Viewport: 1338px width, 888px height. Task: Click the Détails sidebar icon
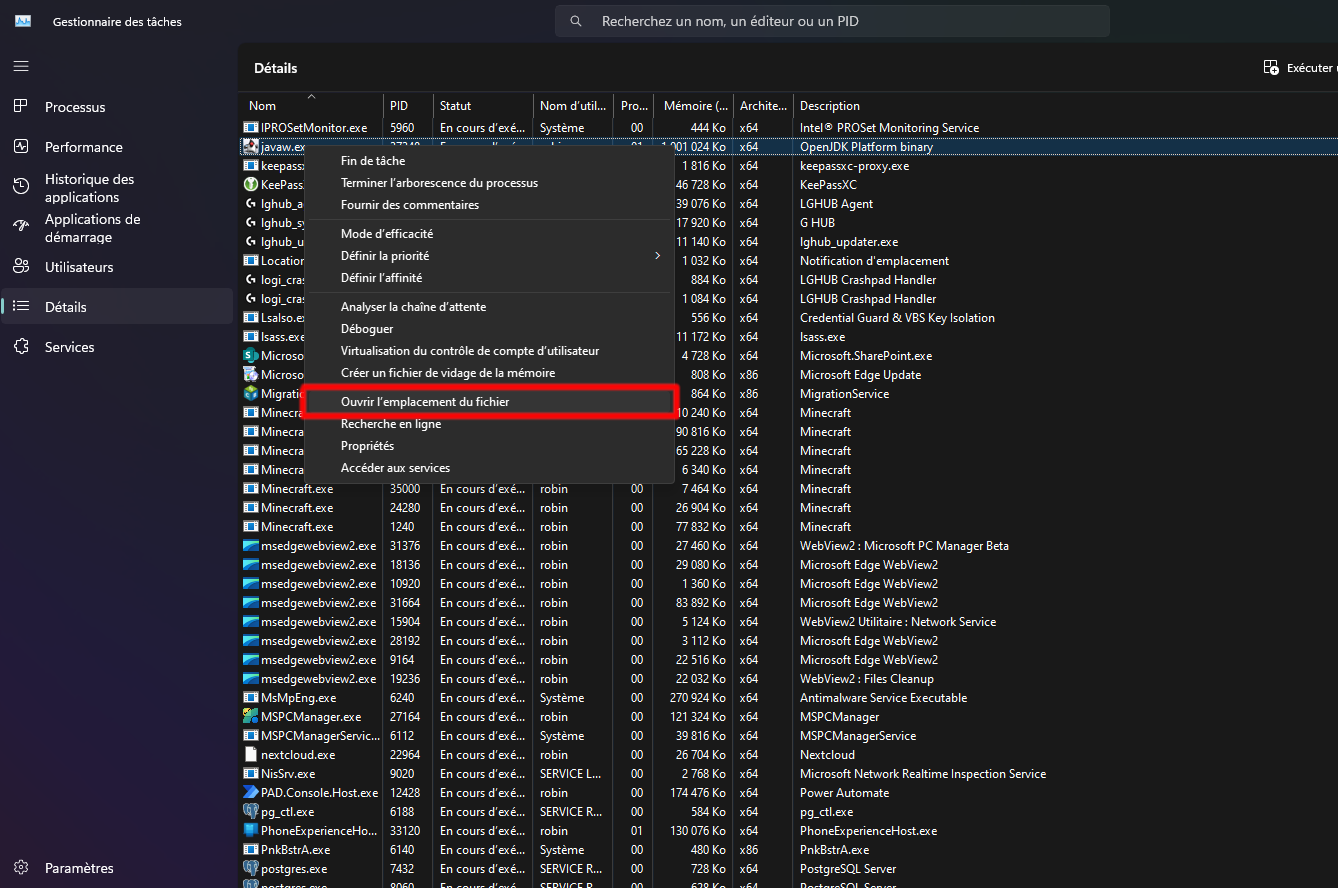pyautogui.click(x=21, y=307)
